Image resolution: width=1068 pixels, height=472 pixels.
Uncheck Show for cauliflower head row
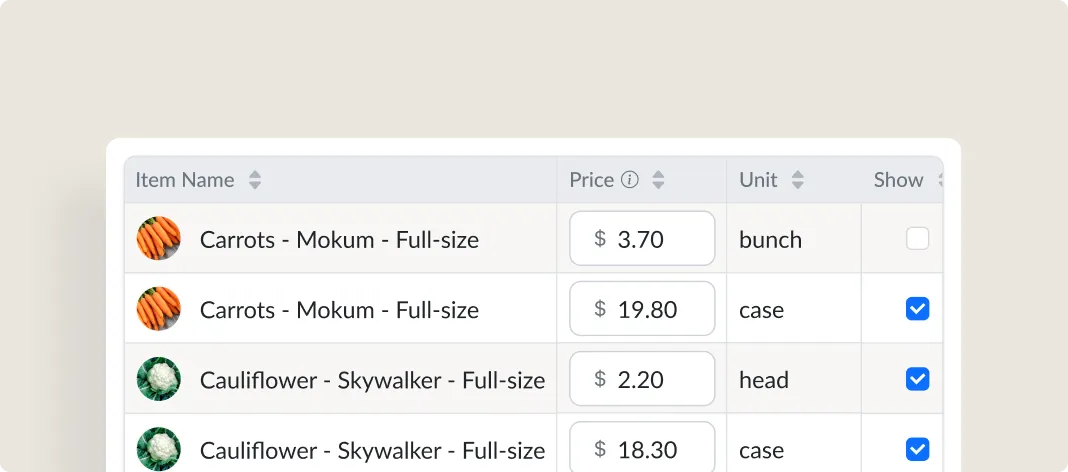[917, 379]
